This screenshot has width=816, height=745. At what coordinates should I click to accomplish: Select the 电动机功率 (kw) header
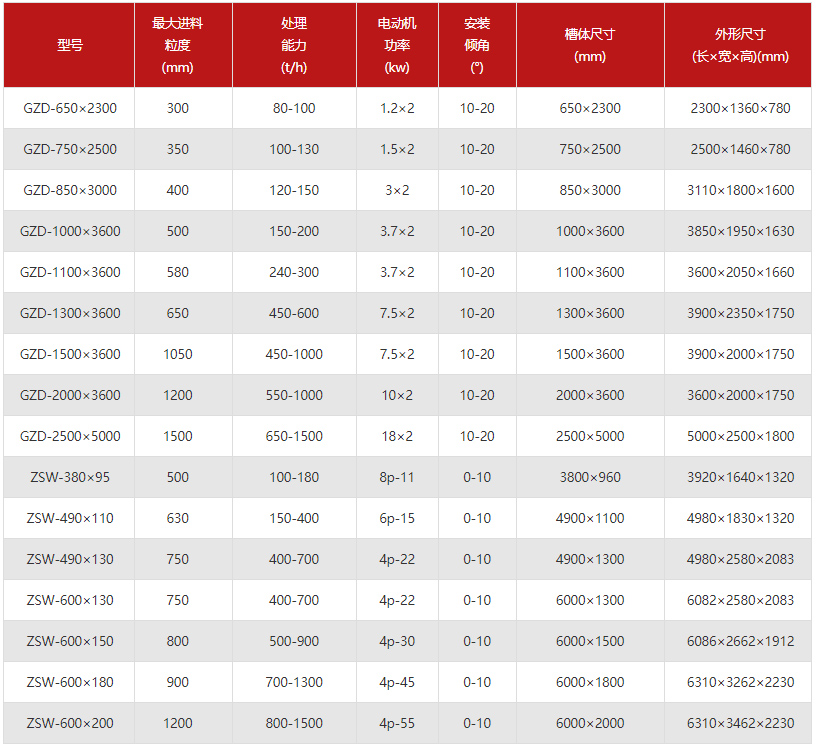[x=397, y=45]
